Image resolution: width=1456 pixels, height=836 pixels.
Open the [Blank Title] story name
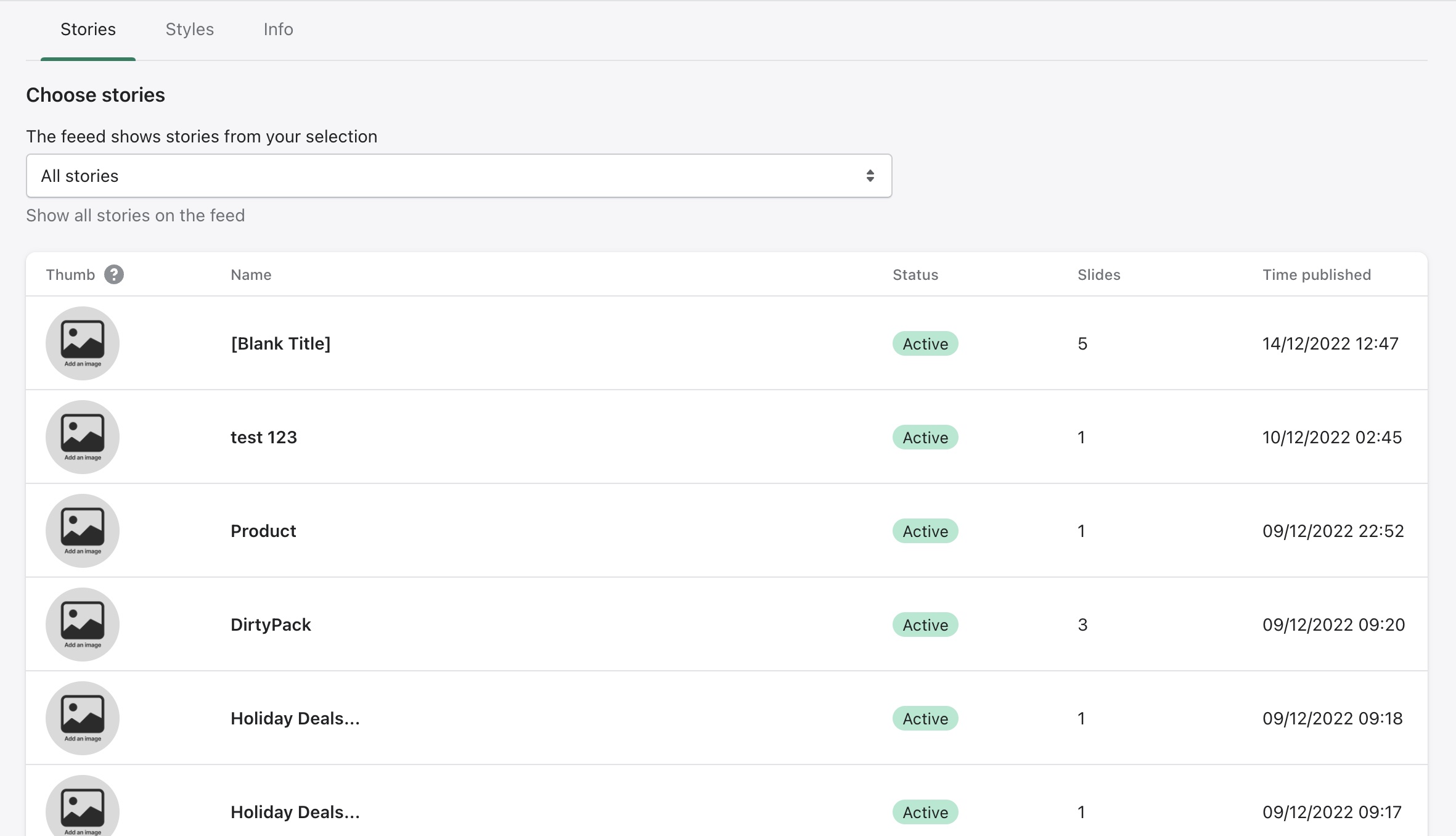(280, 343)
